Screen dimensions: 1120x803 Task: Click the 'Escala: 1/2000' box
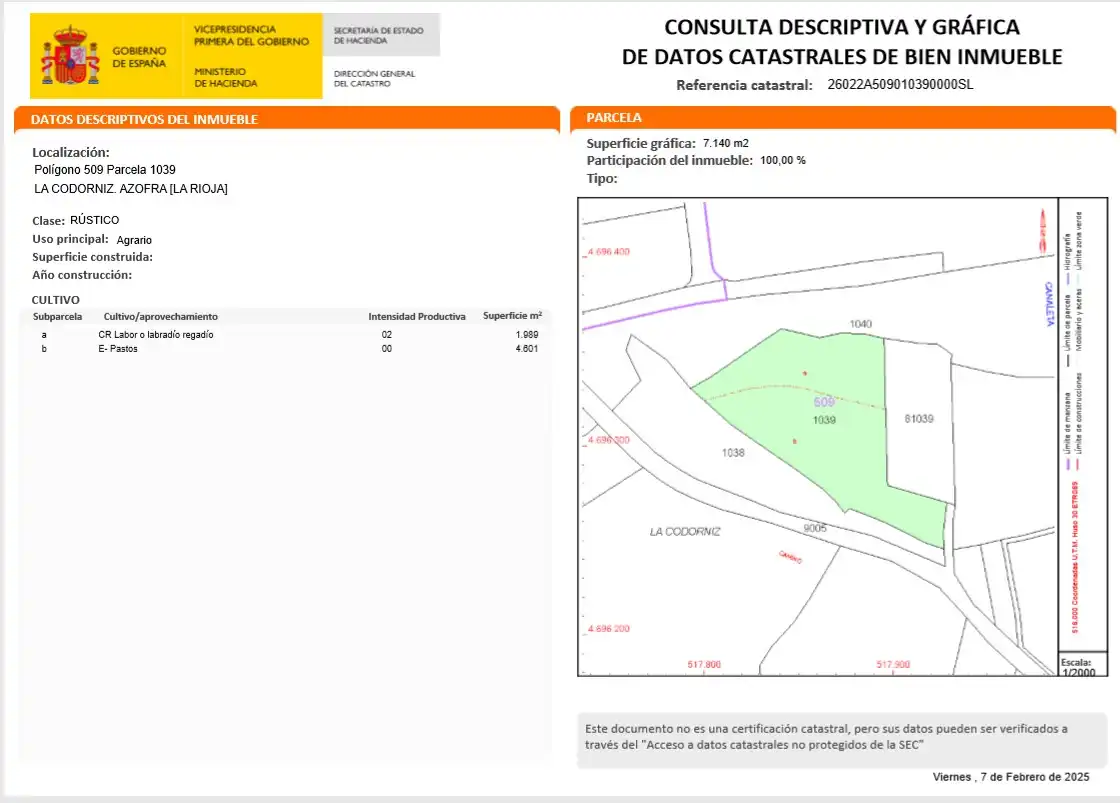(x=1082, y=666)
